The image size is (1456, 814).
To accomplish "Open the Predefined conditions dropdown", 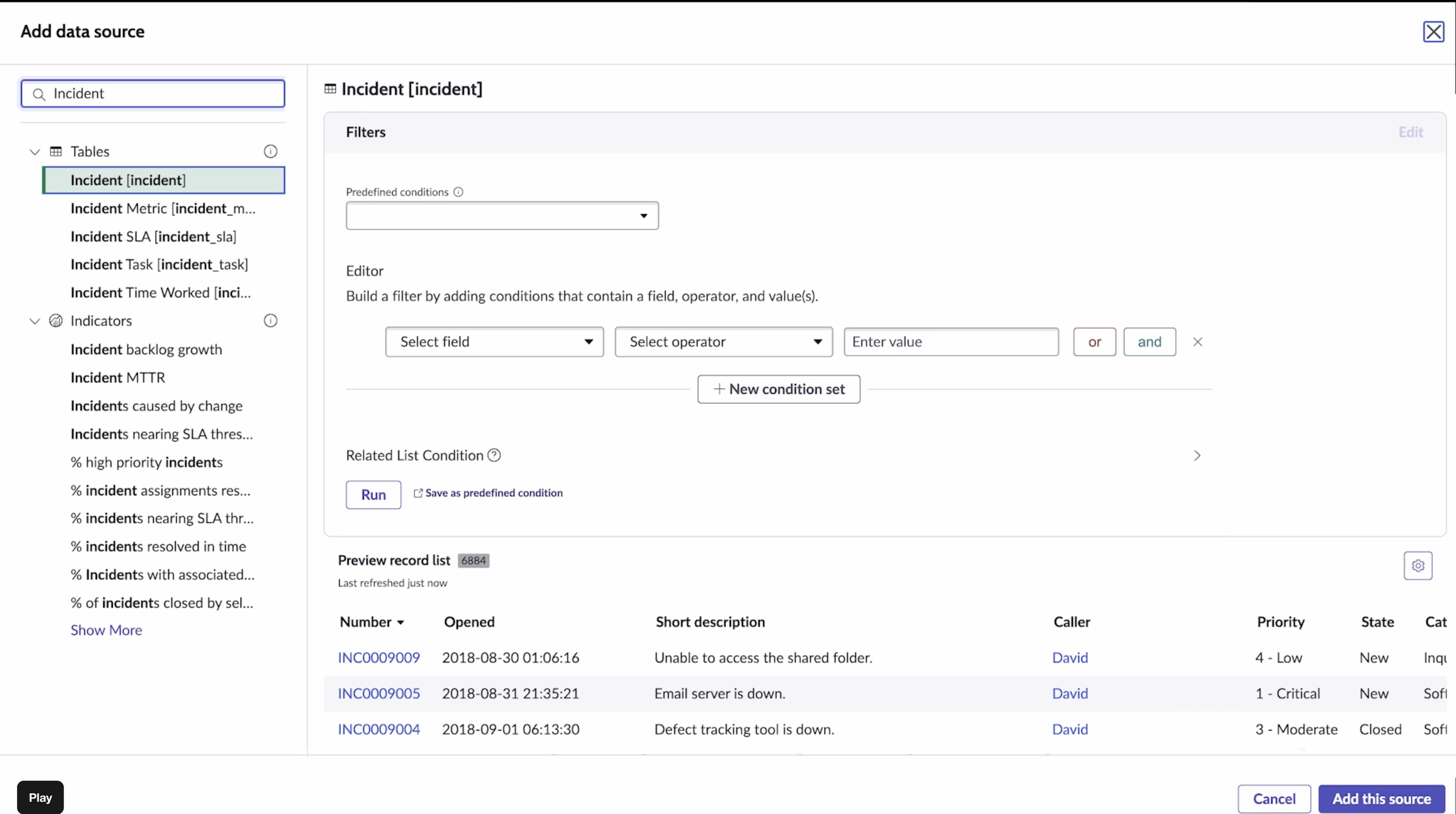I will [502, 215].
